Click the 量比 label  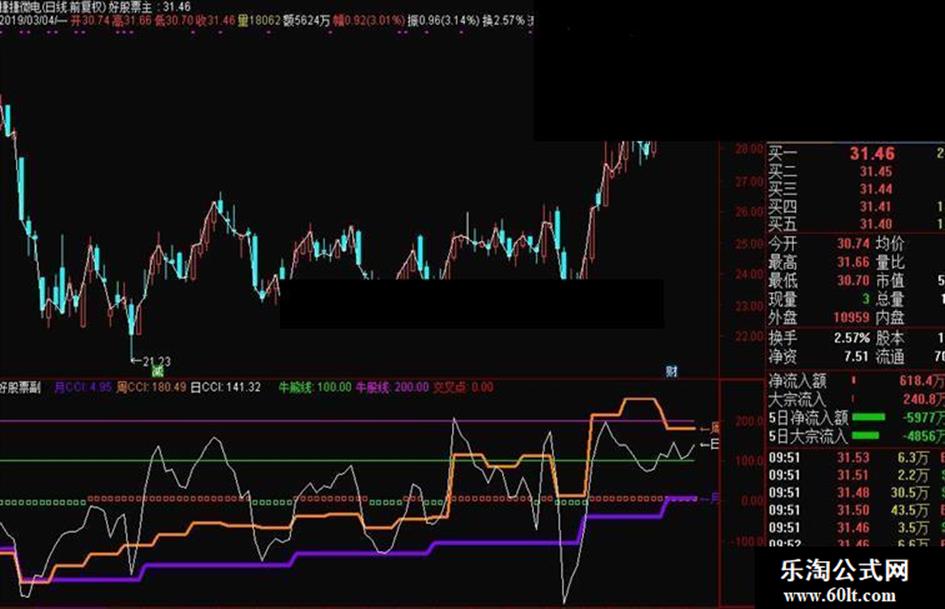tap(890, 262)
